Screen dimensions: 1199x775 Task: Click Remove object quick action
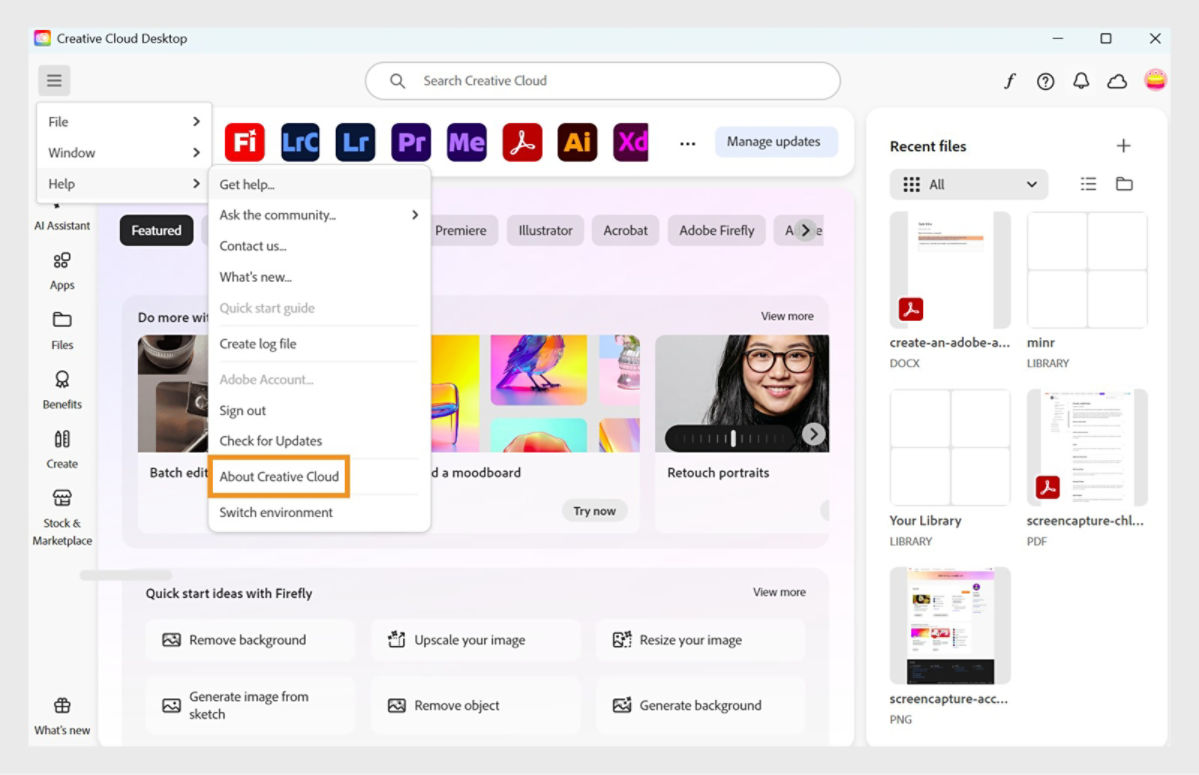click(x=475, y=705)
